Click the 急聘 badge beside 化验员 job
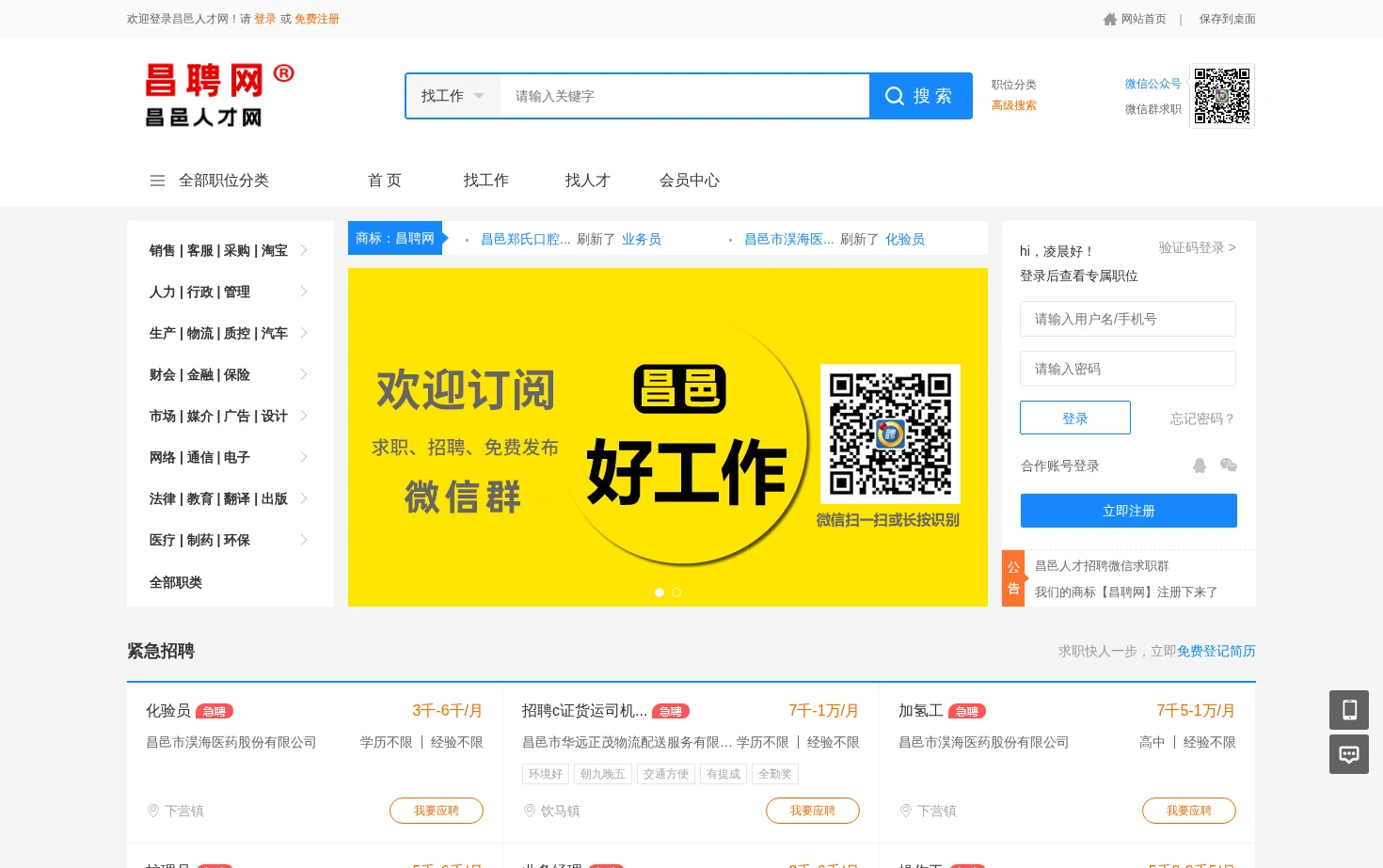The width and height of the screenshot is (1383, 868). (215, 712)
